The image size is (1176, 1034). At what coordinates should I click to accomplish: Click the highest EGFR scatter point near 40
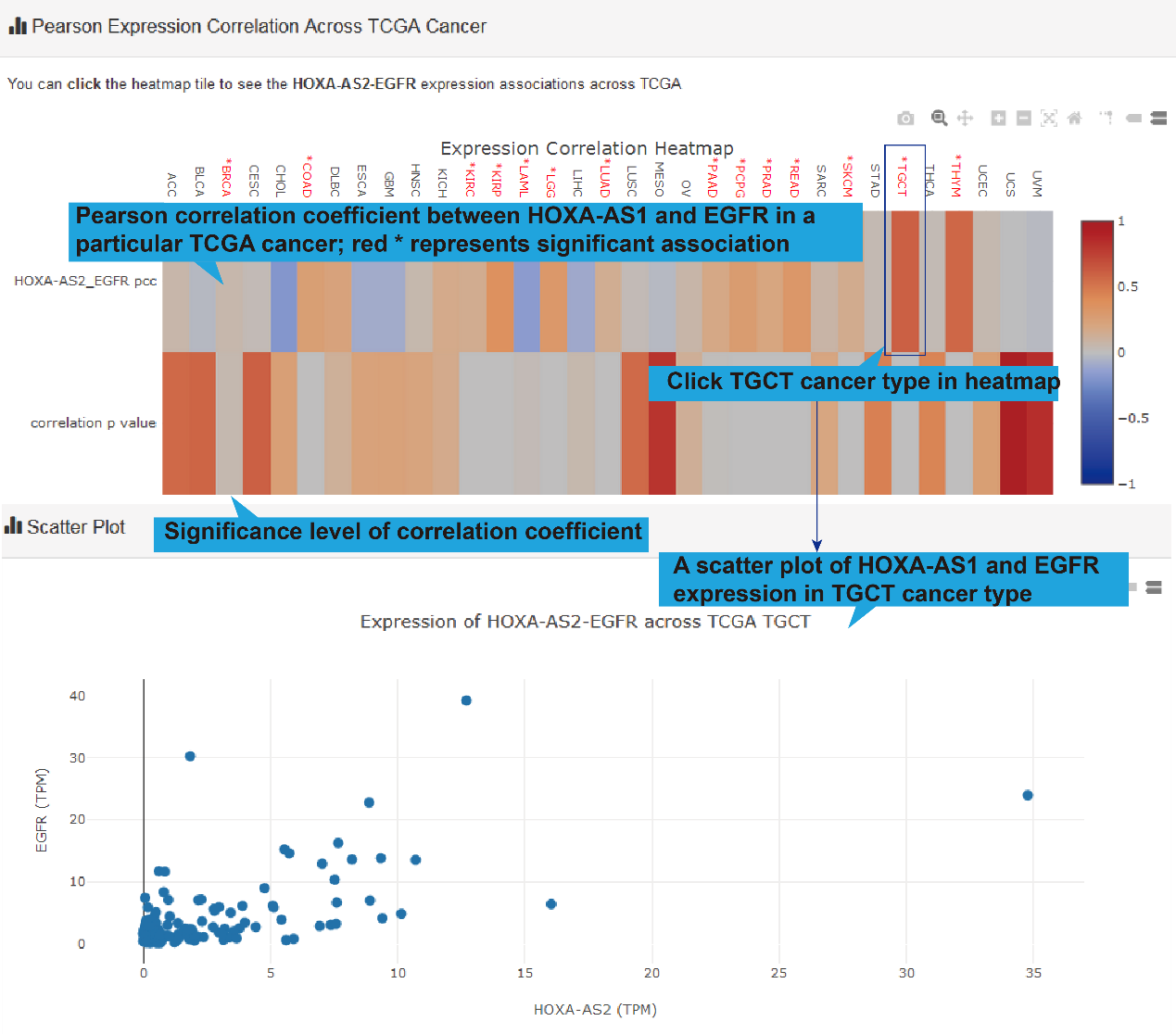tap(466, 700)
